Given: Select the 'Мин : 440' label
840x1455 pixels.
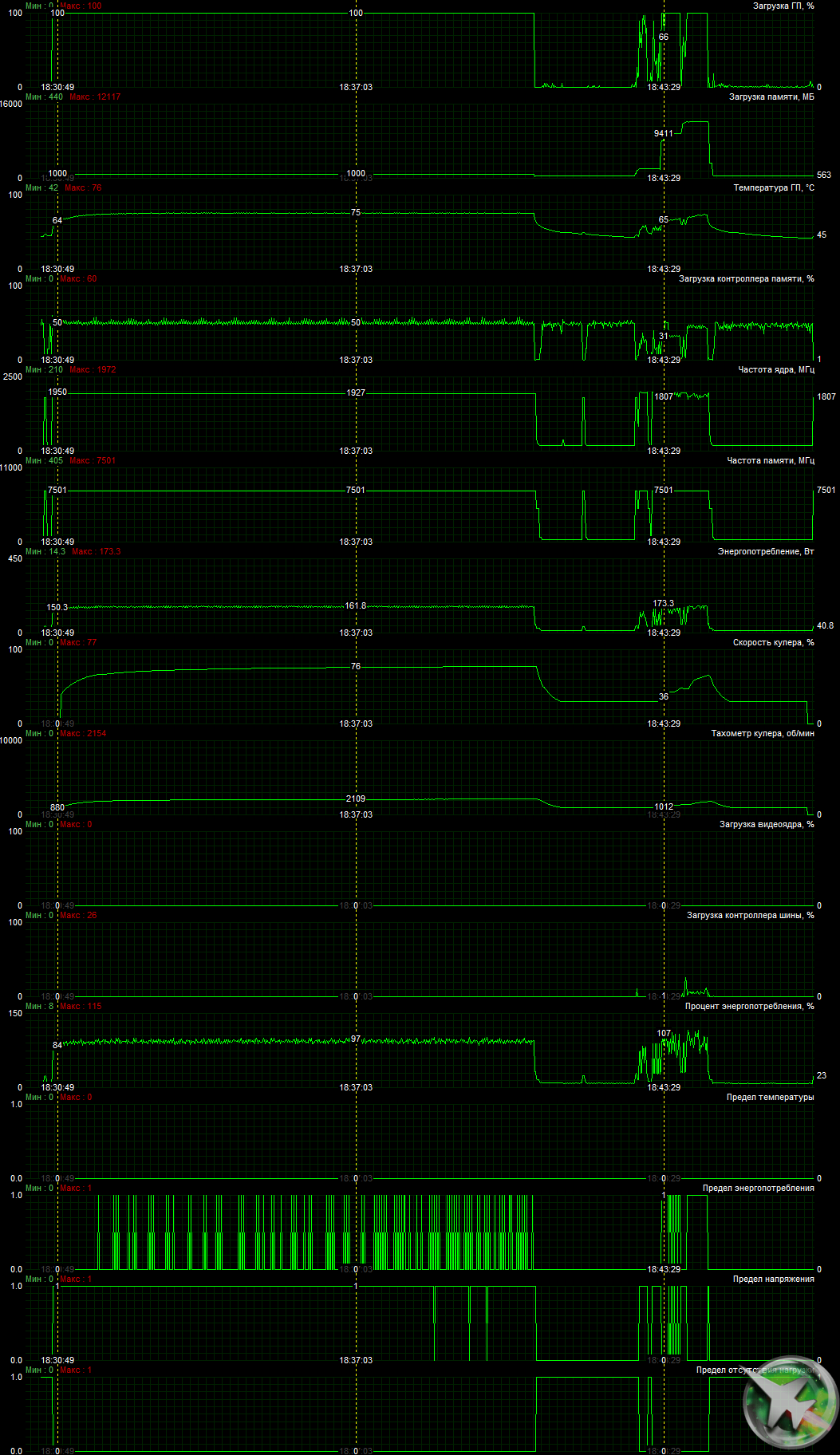Looking at the screenshot, I should click(44, 97).
